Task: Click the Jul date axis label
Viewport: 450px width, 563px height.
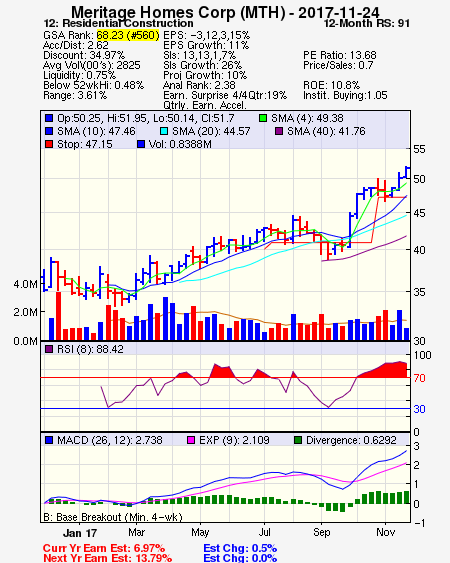Action: coord(264,532)
